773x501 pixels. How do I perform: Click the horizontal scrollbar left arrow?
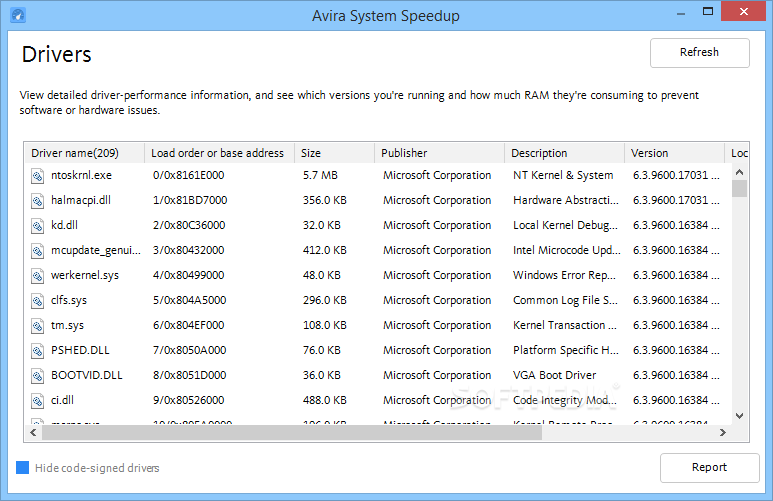coord(33,432)
